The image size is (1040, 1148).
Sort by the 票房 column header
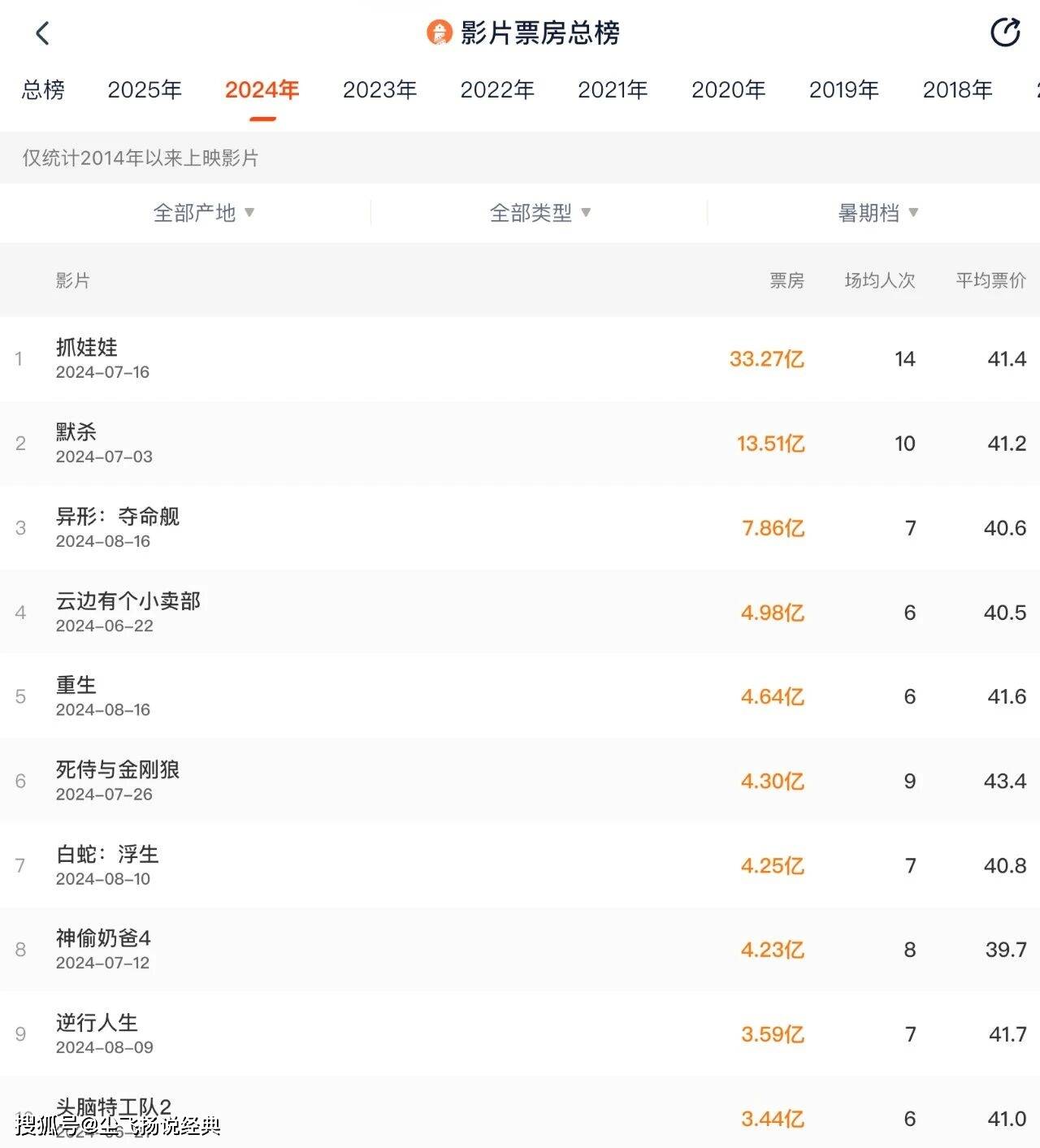point(786,281)
